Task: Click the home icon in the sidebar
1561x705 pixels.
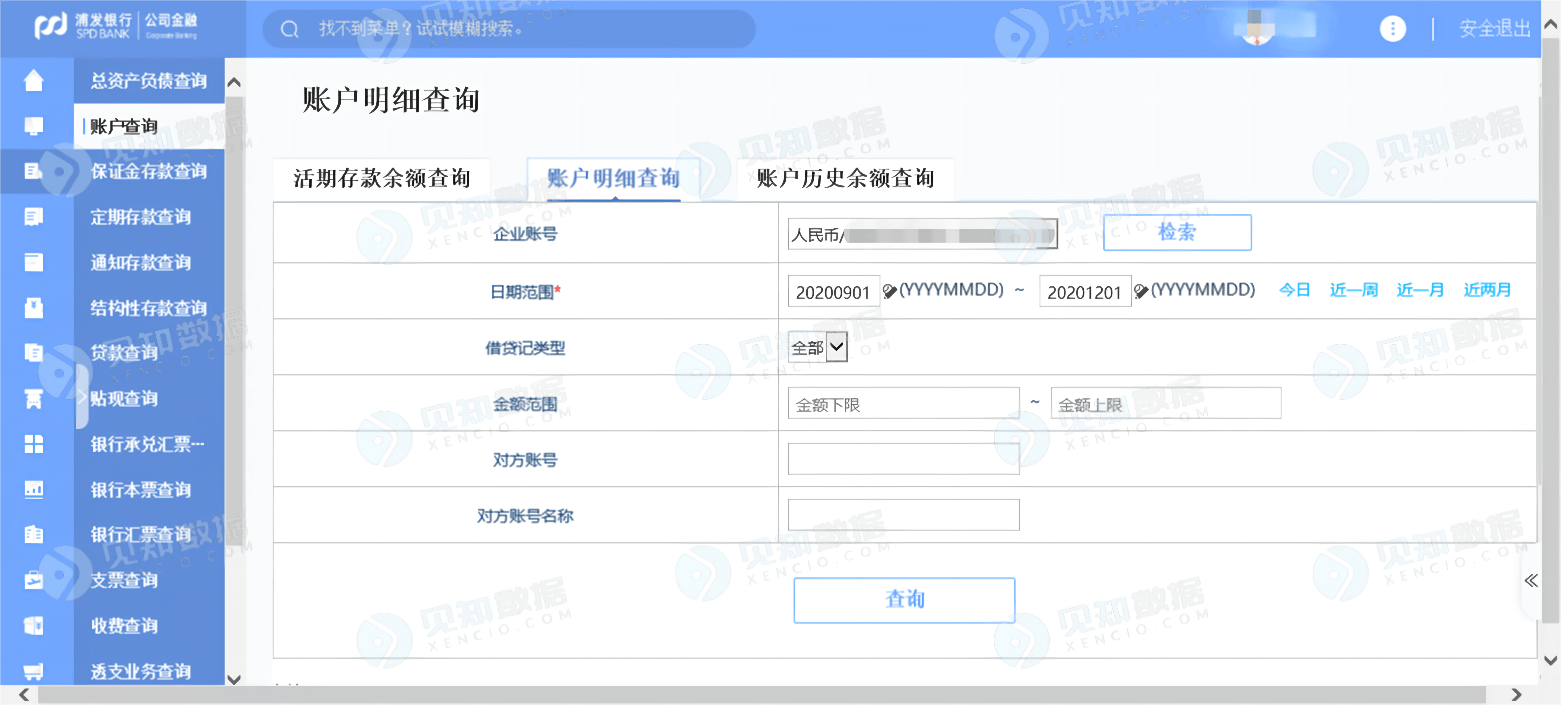Action: (34, 80)
